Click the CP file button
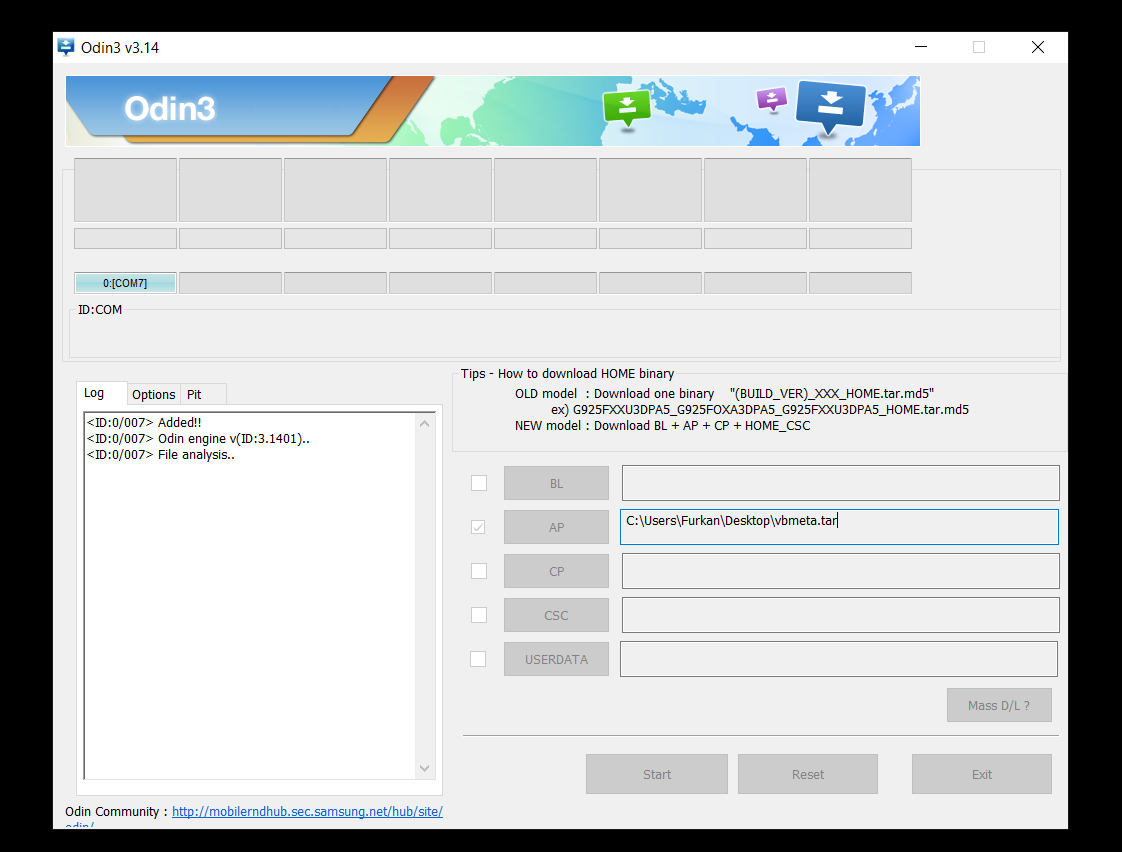Screen dimensions: 1122x852 [556, 572]
